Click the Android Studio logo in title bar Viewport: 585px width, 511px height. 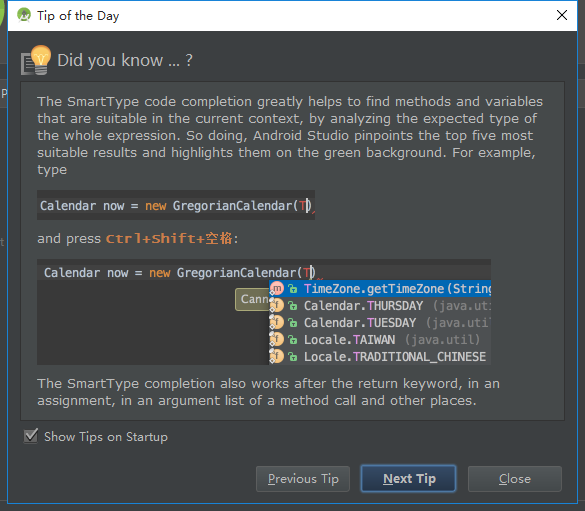click(x=24, y=15)
